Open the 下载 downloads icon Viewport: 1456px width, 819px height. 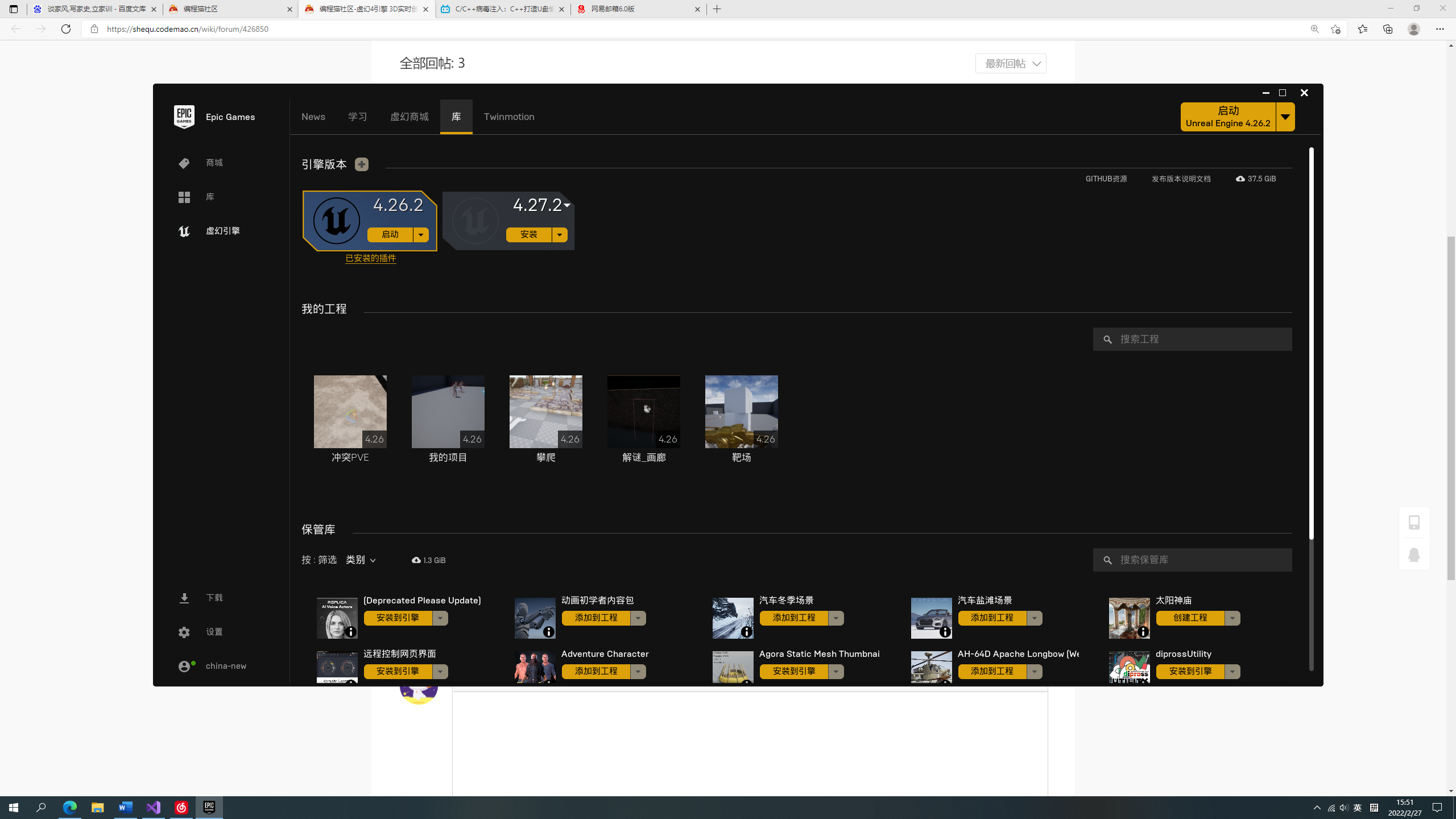184,598
